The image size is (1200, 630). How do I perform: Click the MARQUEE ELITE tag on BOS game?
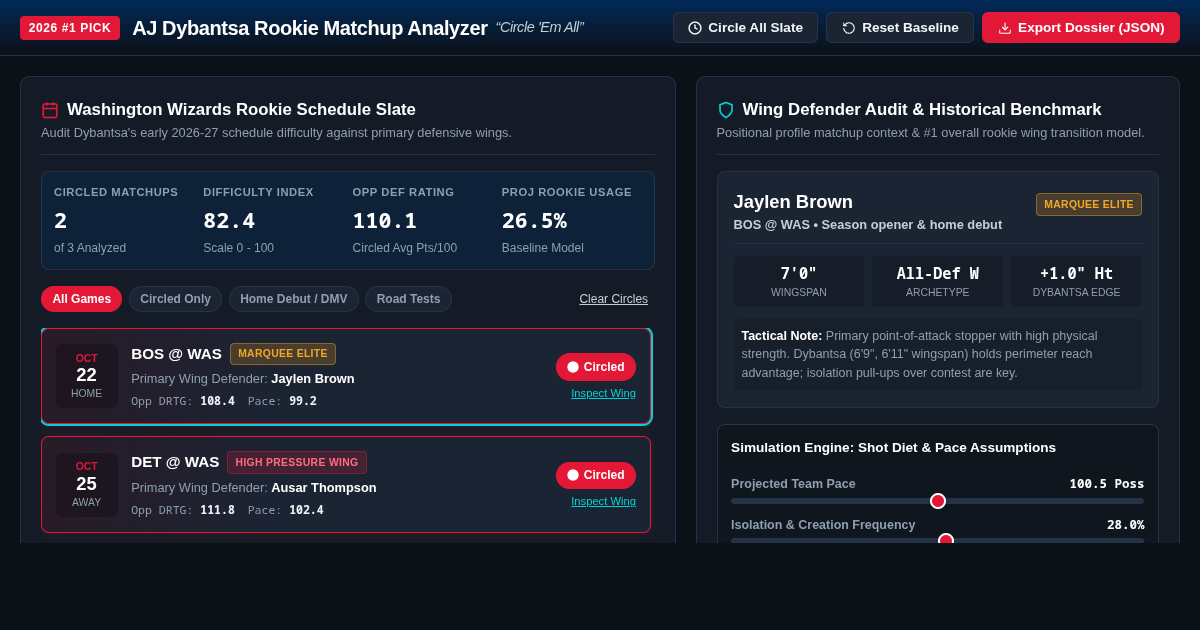pos(283,354)
